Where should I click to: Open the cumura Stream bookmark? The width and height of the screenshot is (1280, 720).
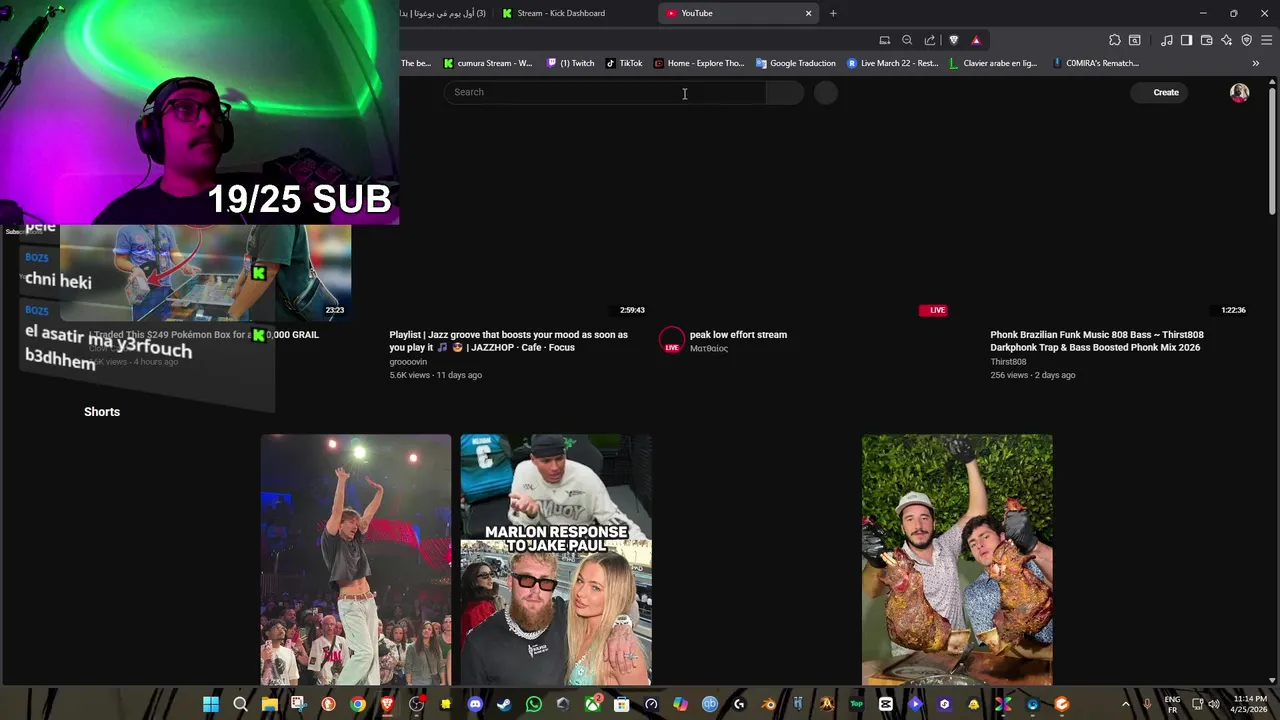tap(488, 63)
